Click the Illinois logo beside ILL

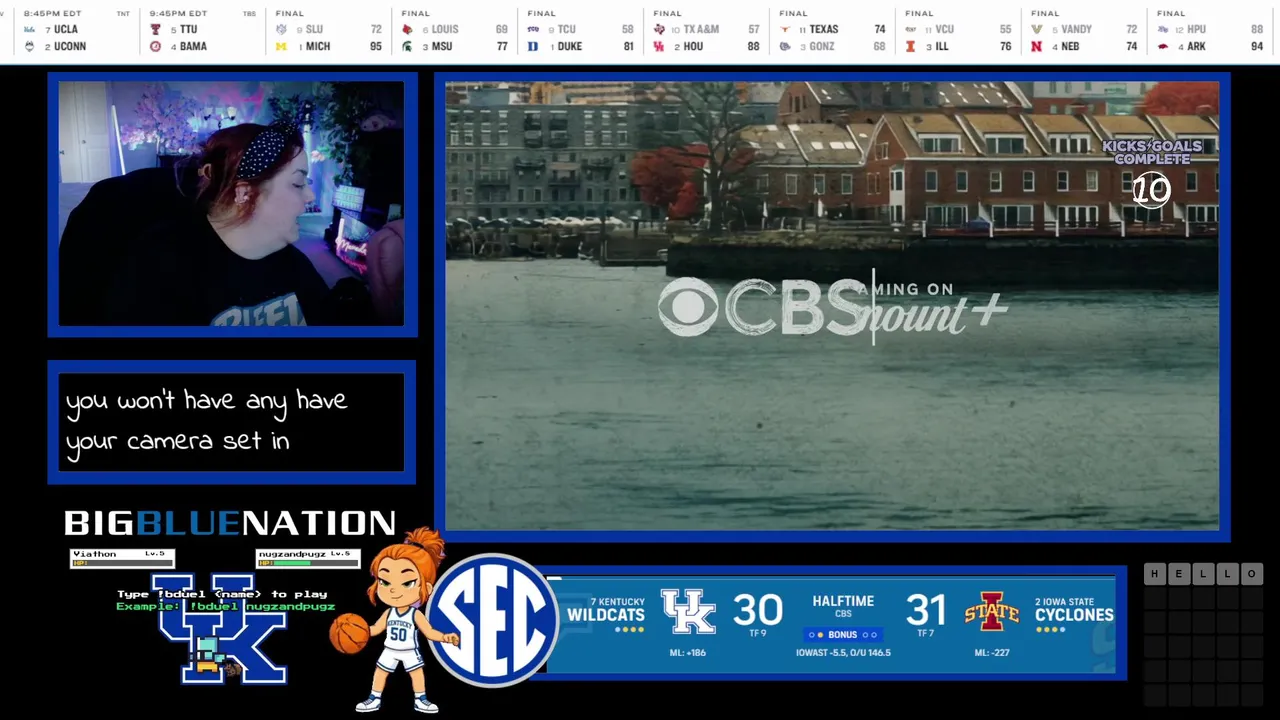coord(911,47)
